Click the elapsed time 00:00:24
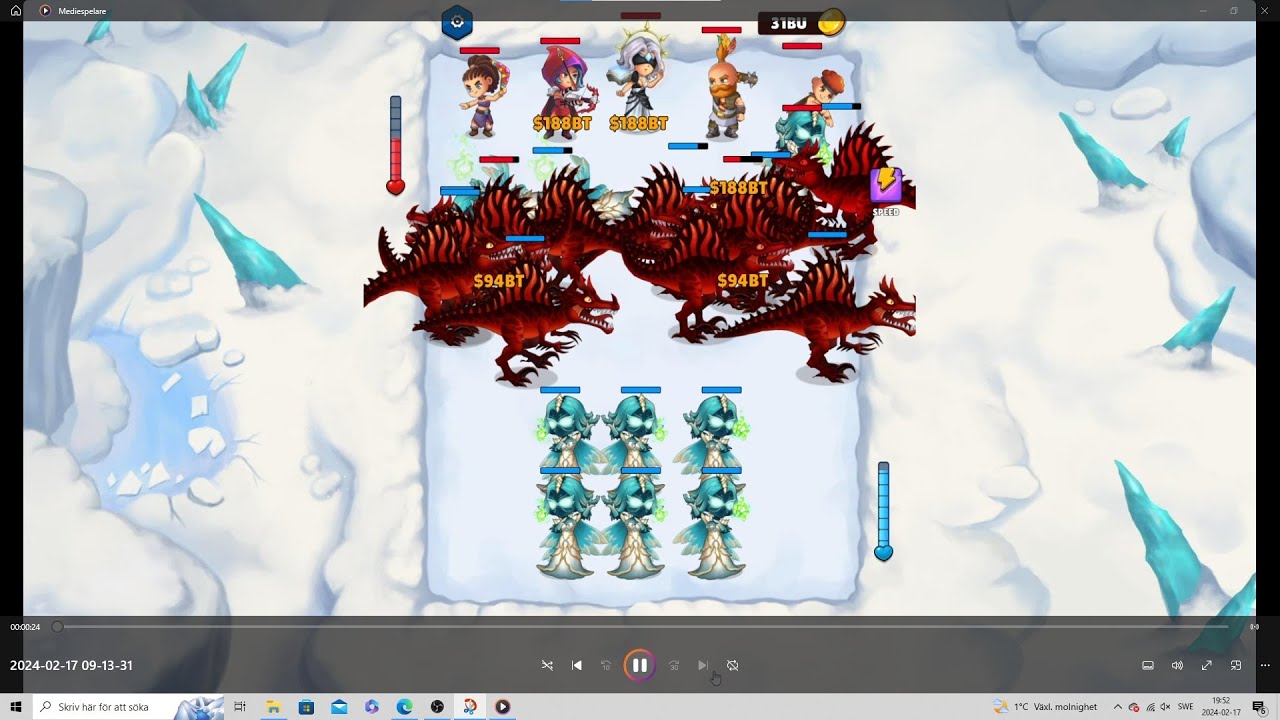Image resolution: width=1280 pixels, height=720 pixels. click(25, 627)
